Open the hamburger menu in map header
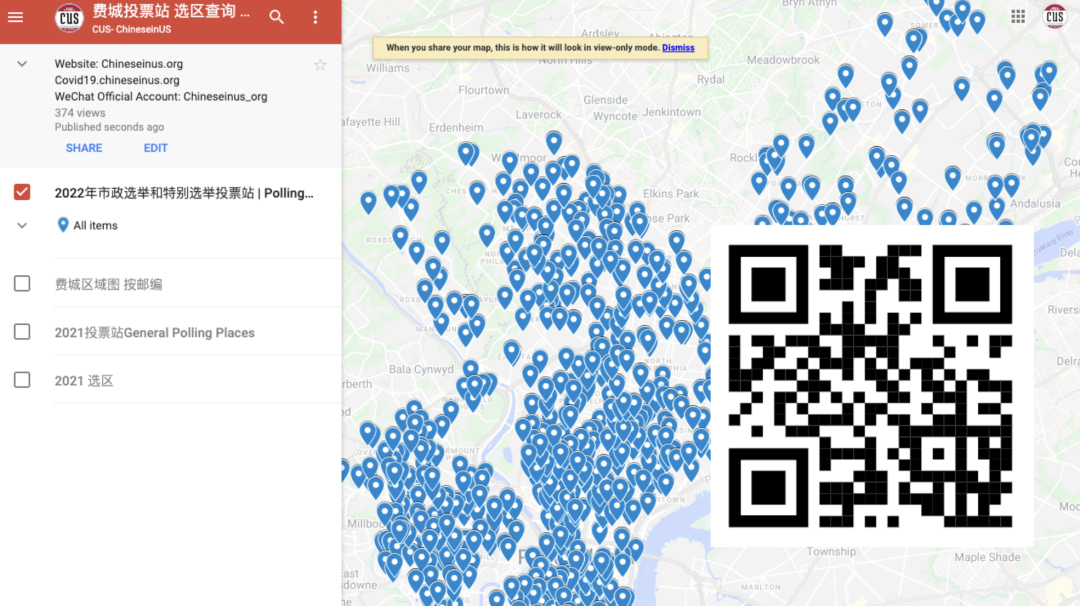Image resolution: width=1080 pixels, height=606 pixels. pyautogui.click(x=15, y=17)
